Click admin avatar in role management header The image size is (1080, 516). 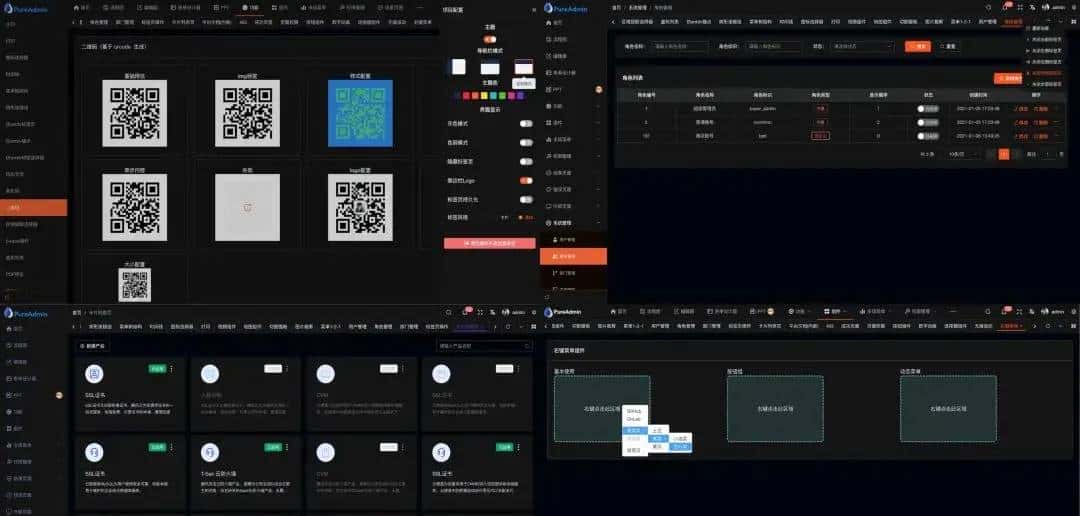pos(1046,7)
